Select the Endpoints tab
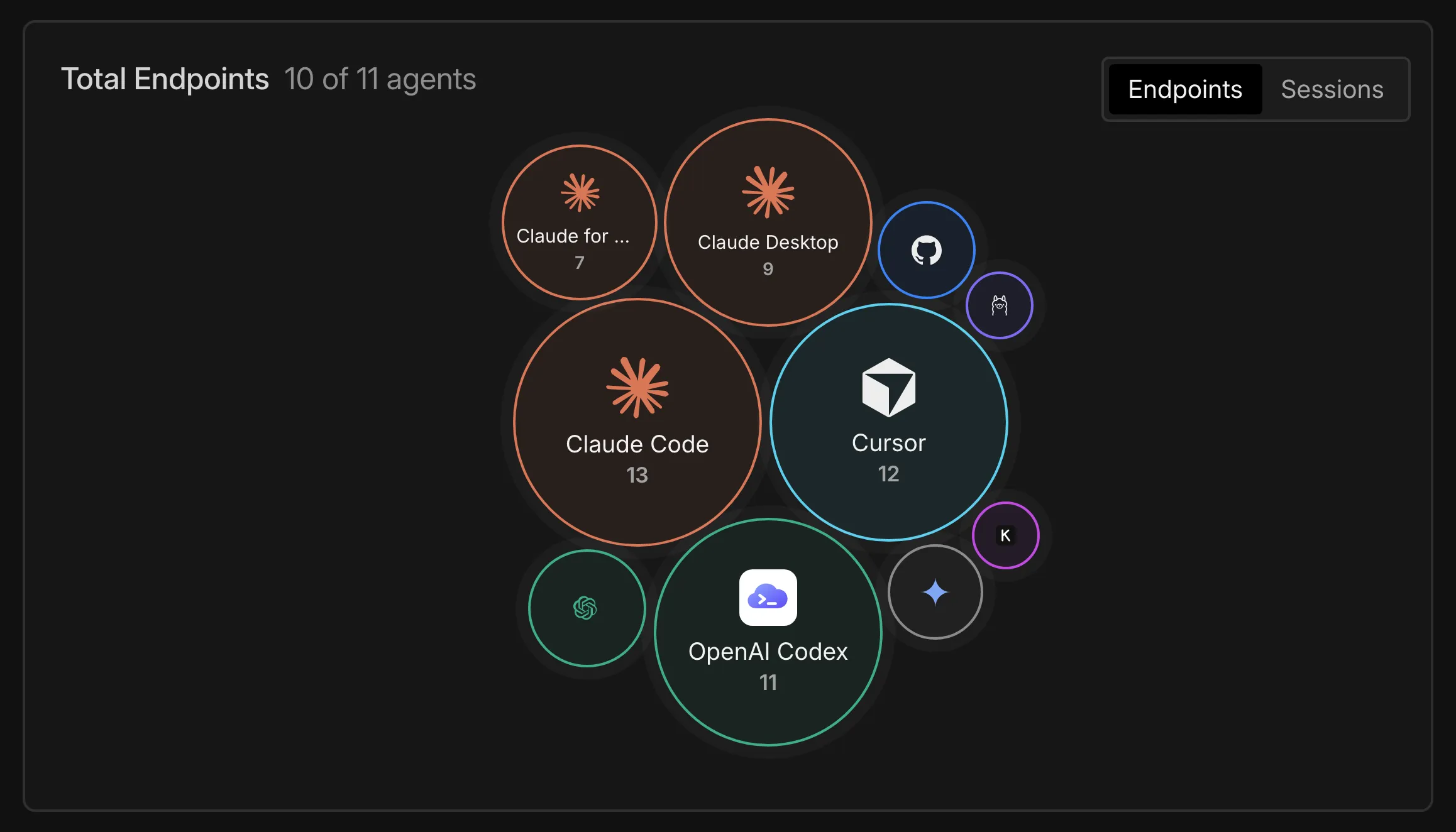The image size is (1456, 832). pos(1185,89)
